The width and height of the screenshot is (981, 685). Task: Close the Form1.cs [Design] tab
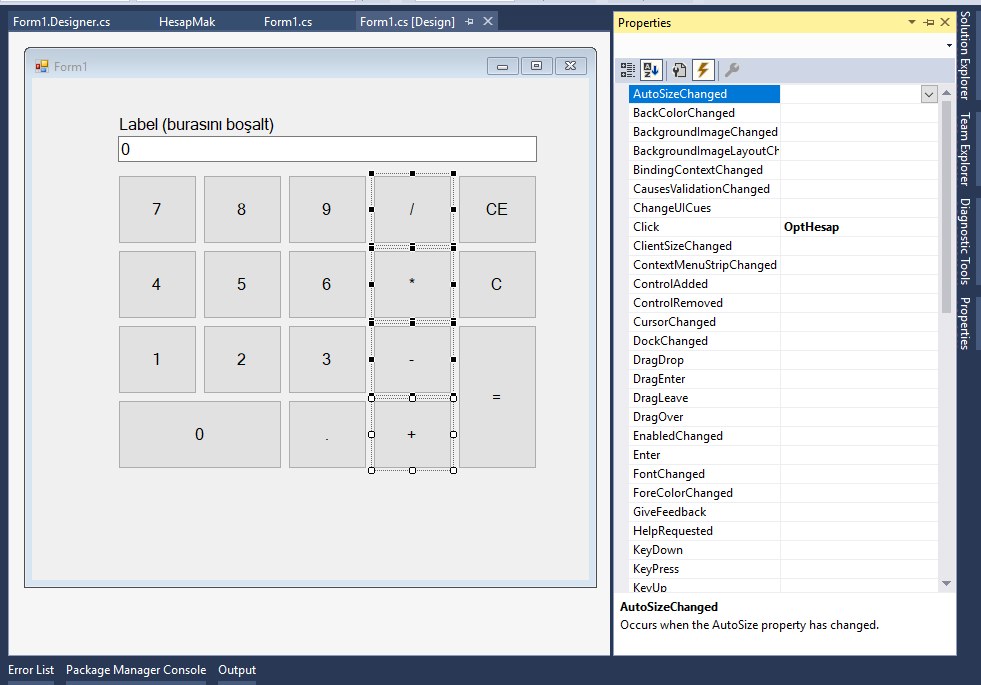(488, 22)
